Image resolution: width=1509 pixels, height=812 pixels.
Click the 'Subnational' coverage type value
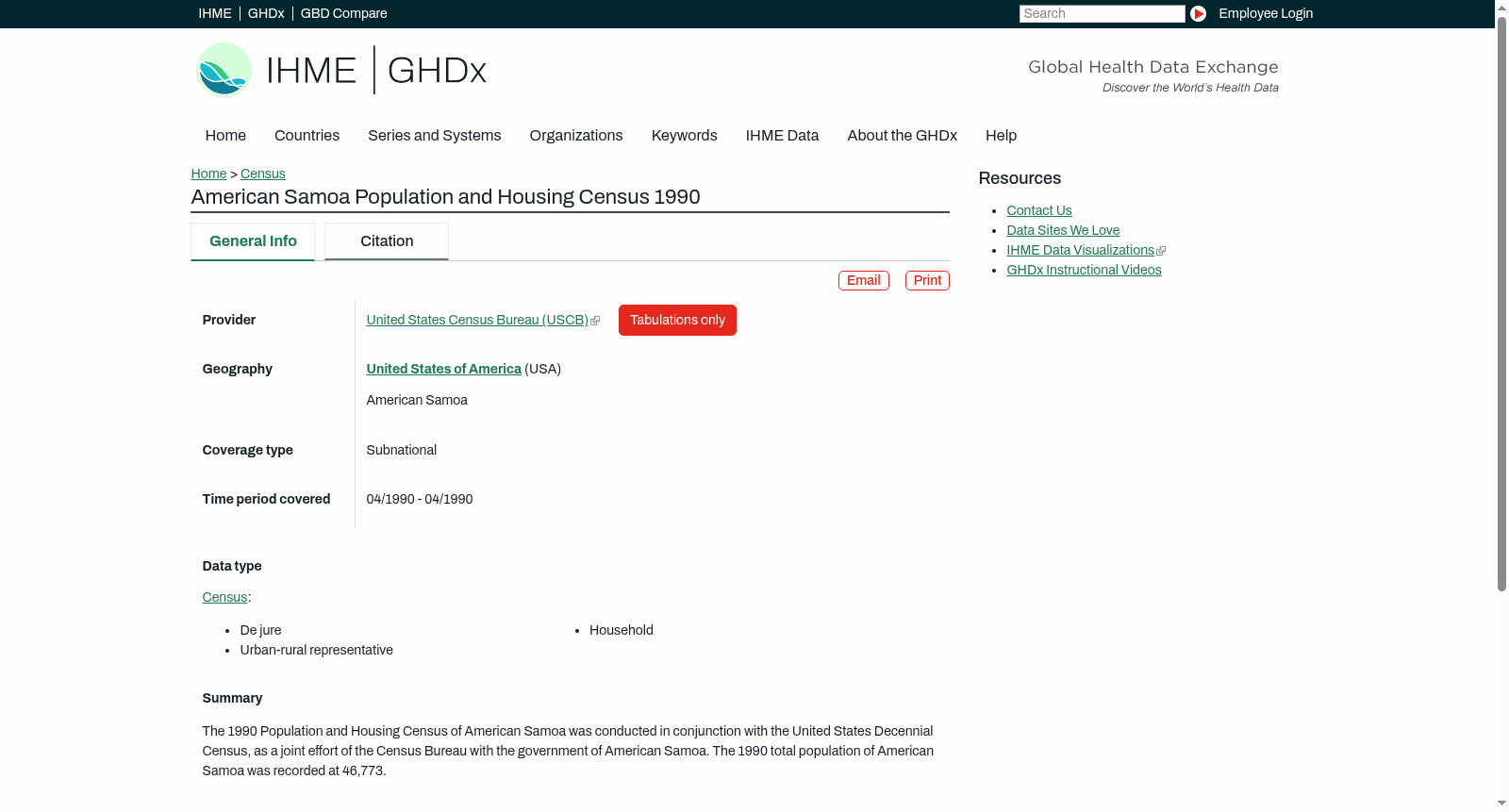[402, 450]
